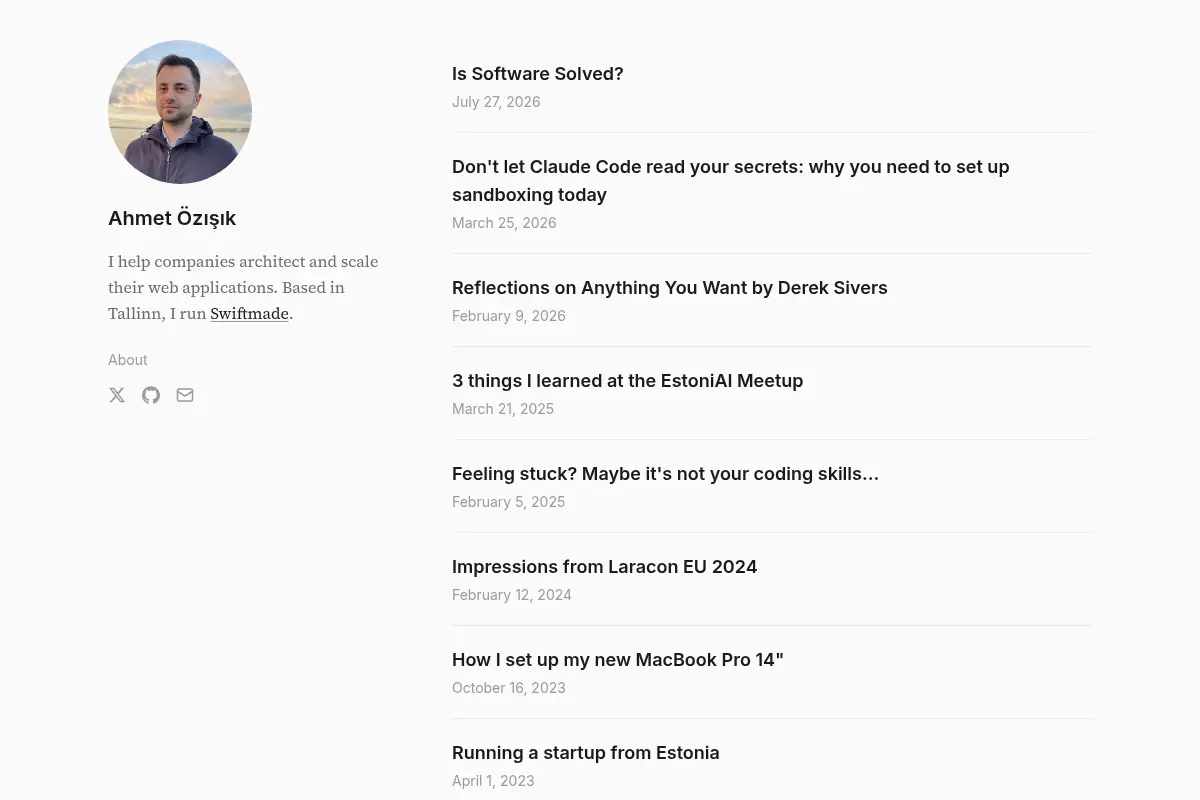Follow the Swiftmade link
The height and width of the screenshot is (800, 1200).
(x=249, y=313)
